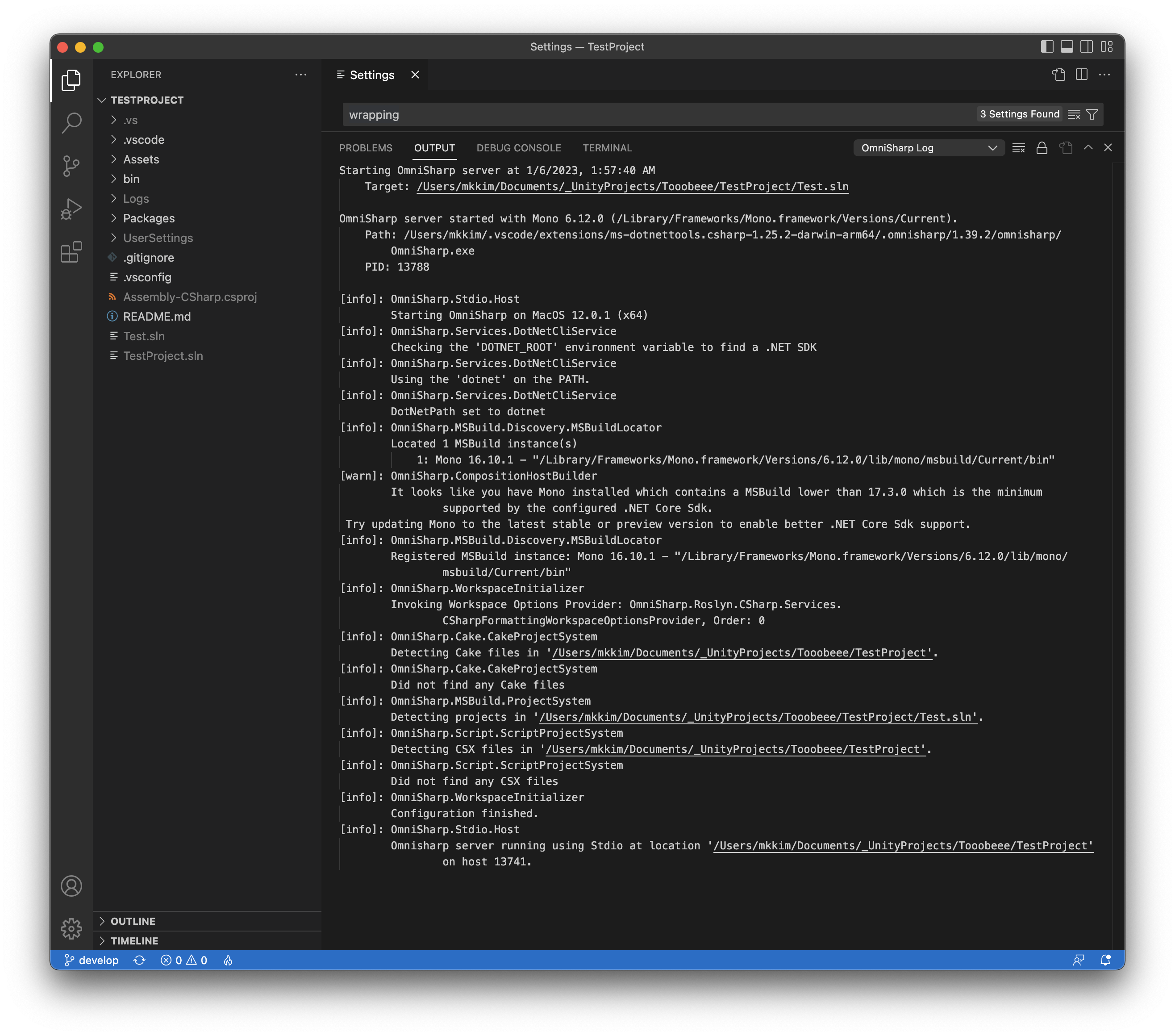Open the OmniSharp Log channel dropdown
The height and width of the screenshot is (1036, 1175).
tap(929, 148)
